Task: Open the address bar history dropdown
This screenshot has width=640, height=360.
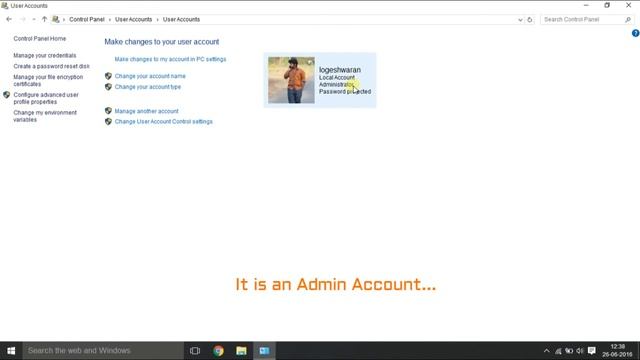Action: pos(520,20)
